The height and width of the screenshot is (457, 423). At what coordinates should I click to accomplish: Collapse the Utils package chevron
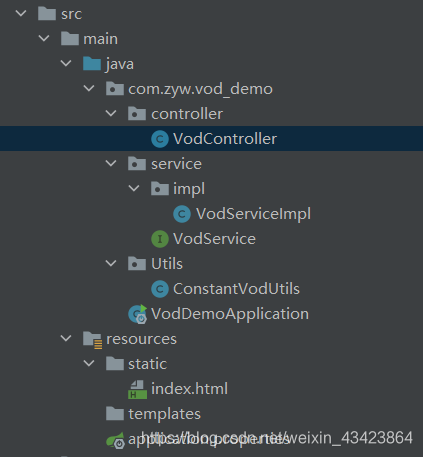click(111, 263)
